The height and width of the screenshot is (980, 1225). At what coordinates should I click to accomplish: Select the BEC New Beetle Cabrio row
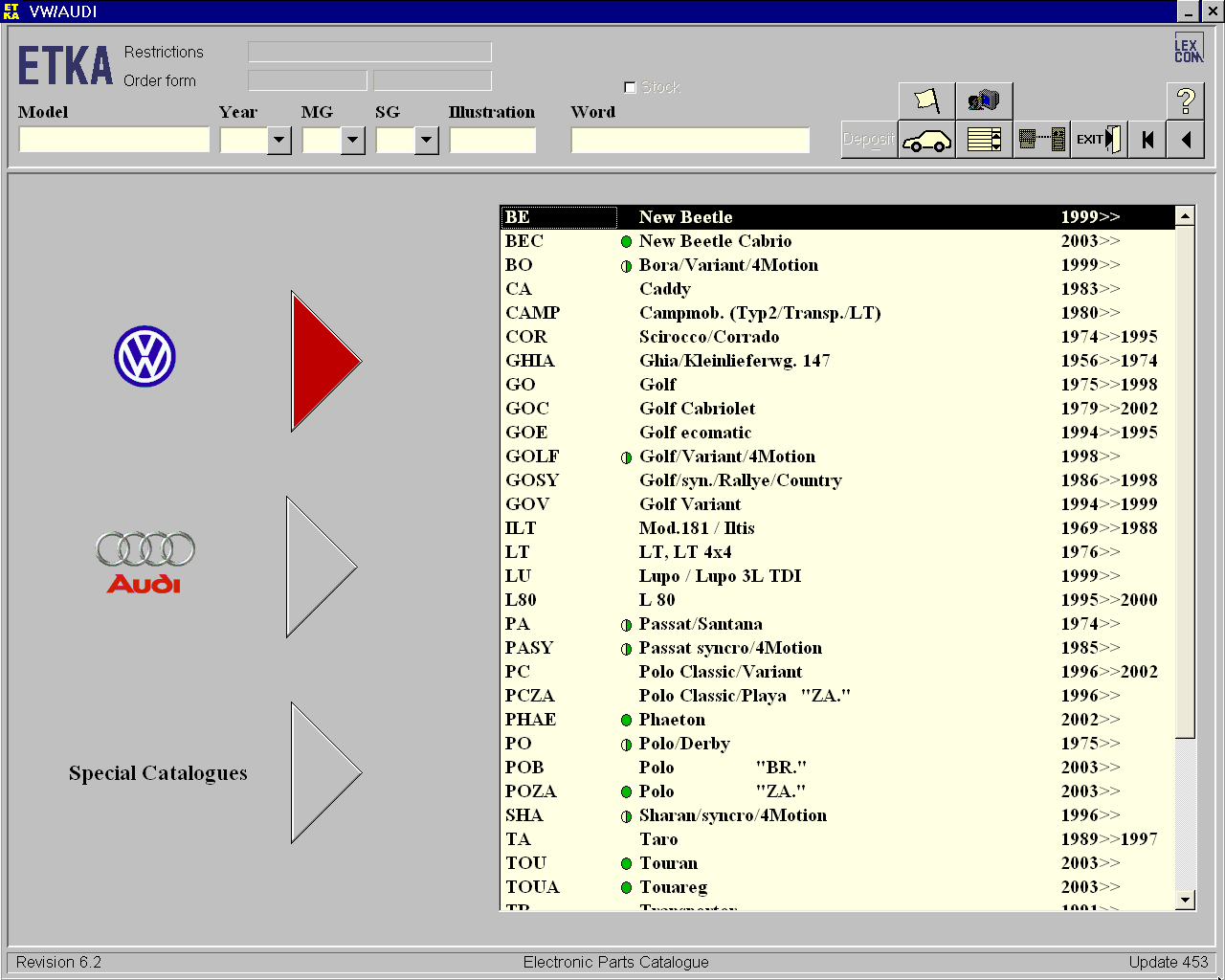point(837,241)
